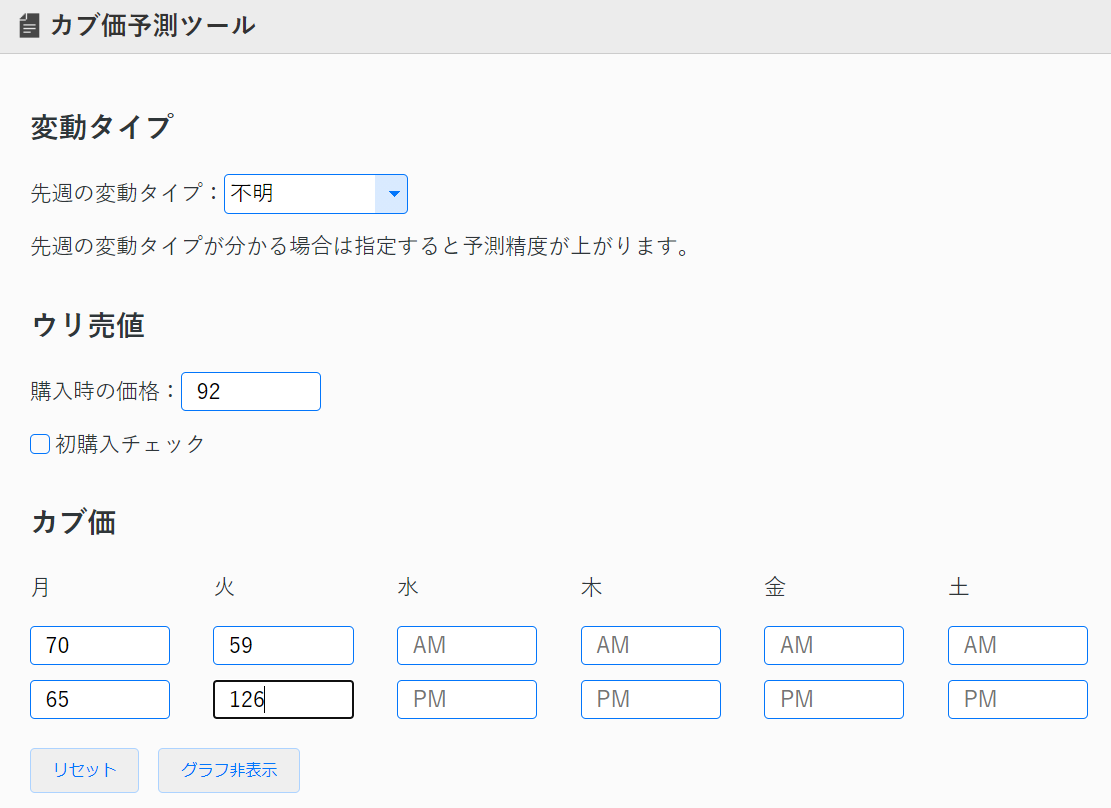
Task: Select Monday AM price field showing 70
Action: (x=99, y=645)
